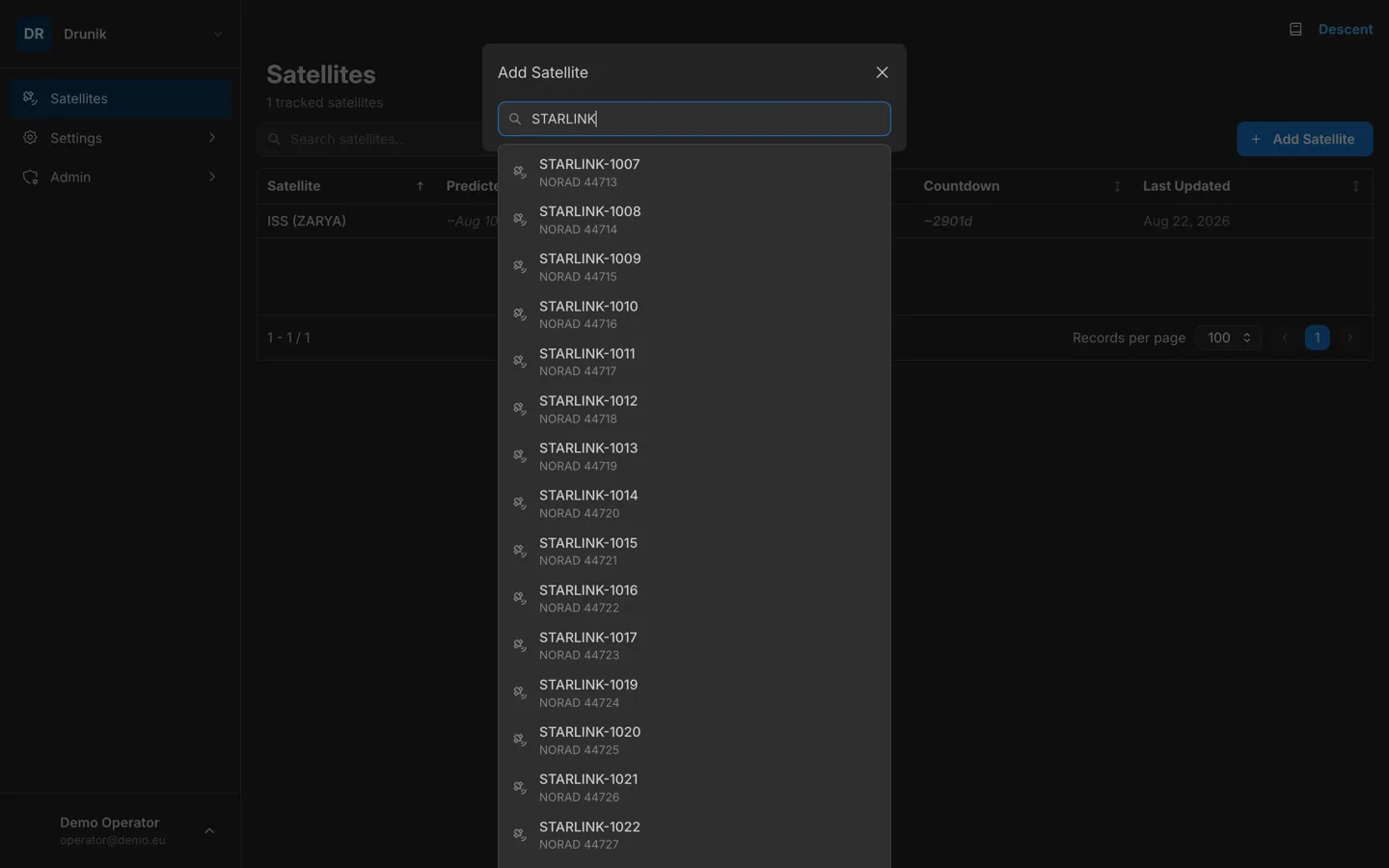
Task: Click the ISS (ZARYA) table row name
Action: (x=307, y=221)
